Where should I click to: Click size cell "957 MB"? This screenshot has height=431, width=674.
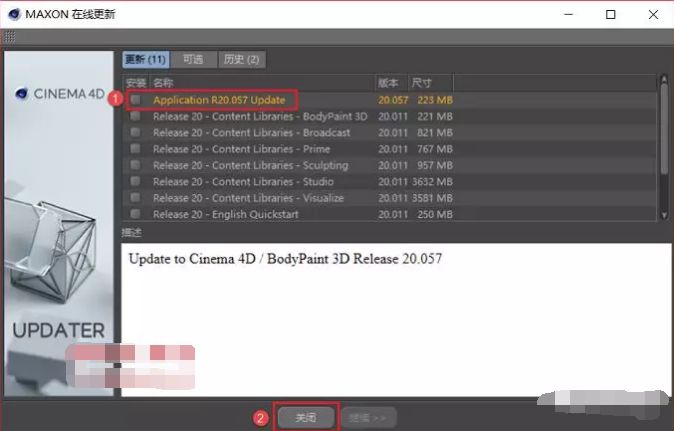tap(435, 165)
